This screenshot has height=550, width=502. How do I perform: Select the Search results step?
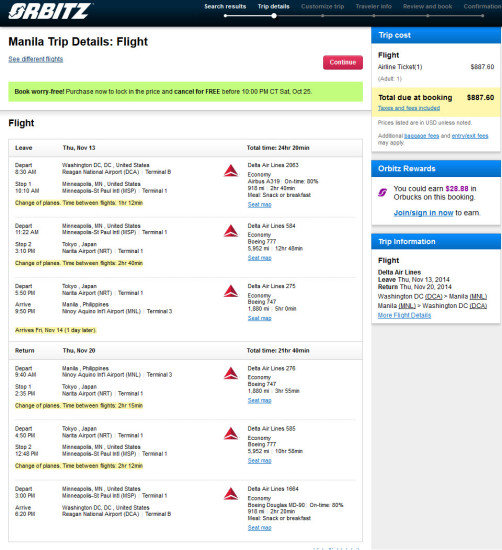tap(225, 6)
